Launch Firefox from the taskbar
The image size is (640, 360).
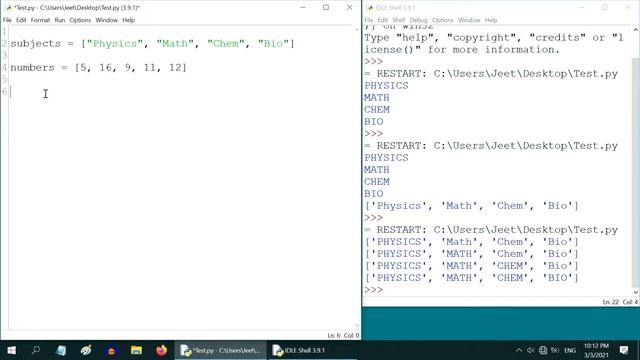click(162, 350)
